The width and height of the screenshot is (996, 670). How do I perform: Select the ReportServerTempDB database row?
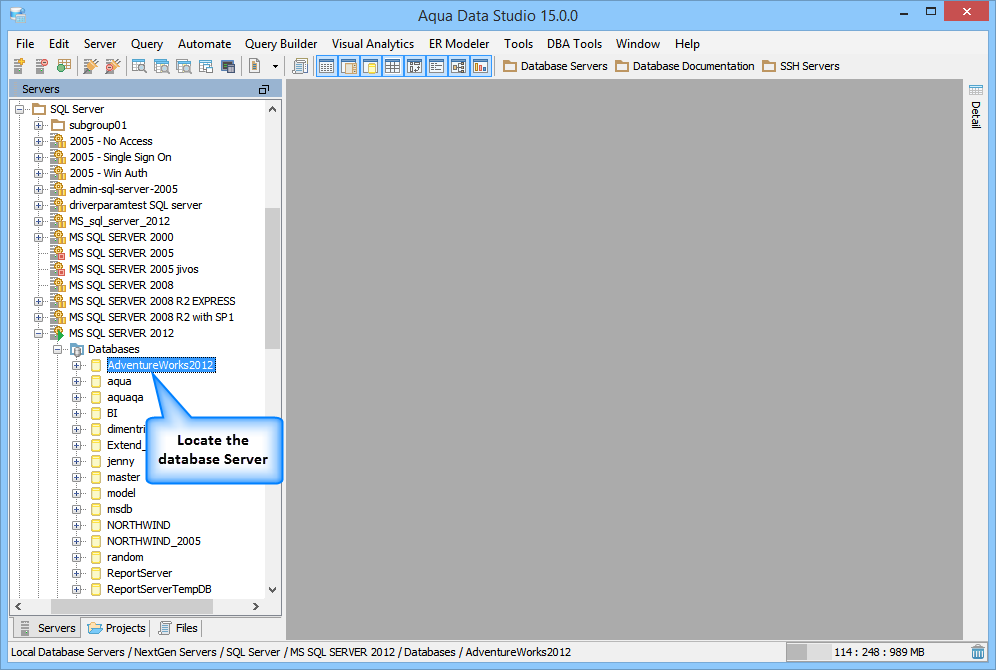pos(159,589)
